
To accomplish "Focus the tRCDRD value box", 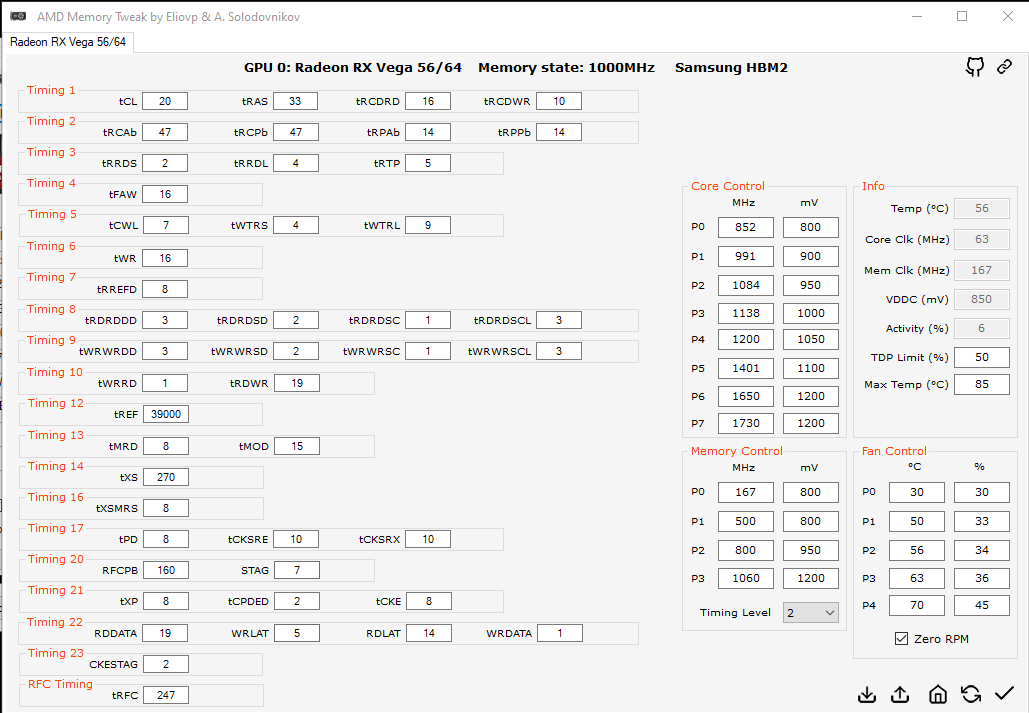I will click(x=428, y=101).
